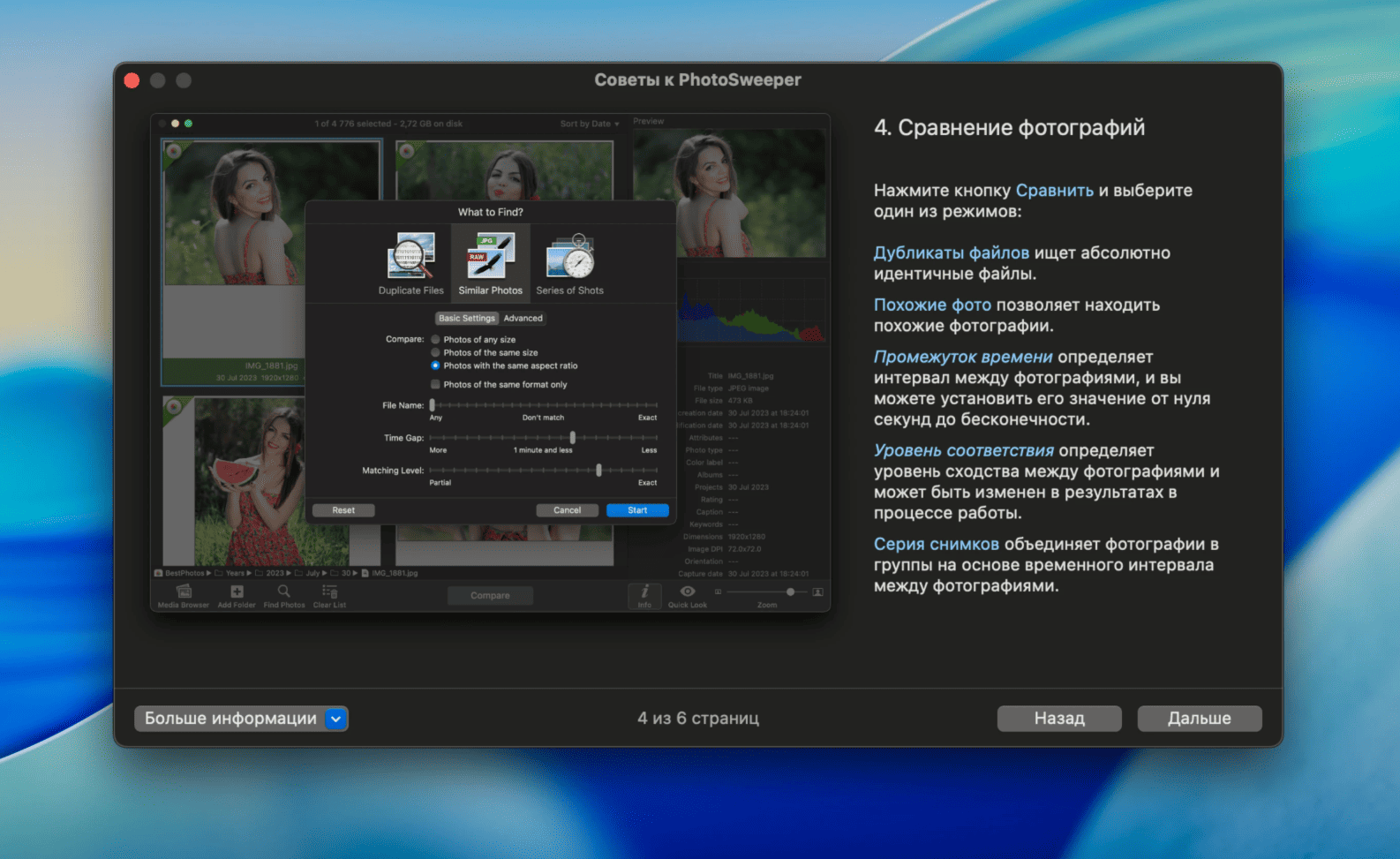Select the Similar Photos mode icon
The width and height of the screenshot is (1400, 859).
[x=491, y=263]
